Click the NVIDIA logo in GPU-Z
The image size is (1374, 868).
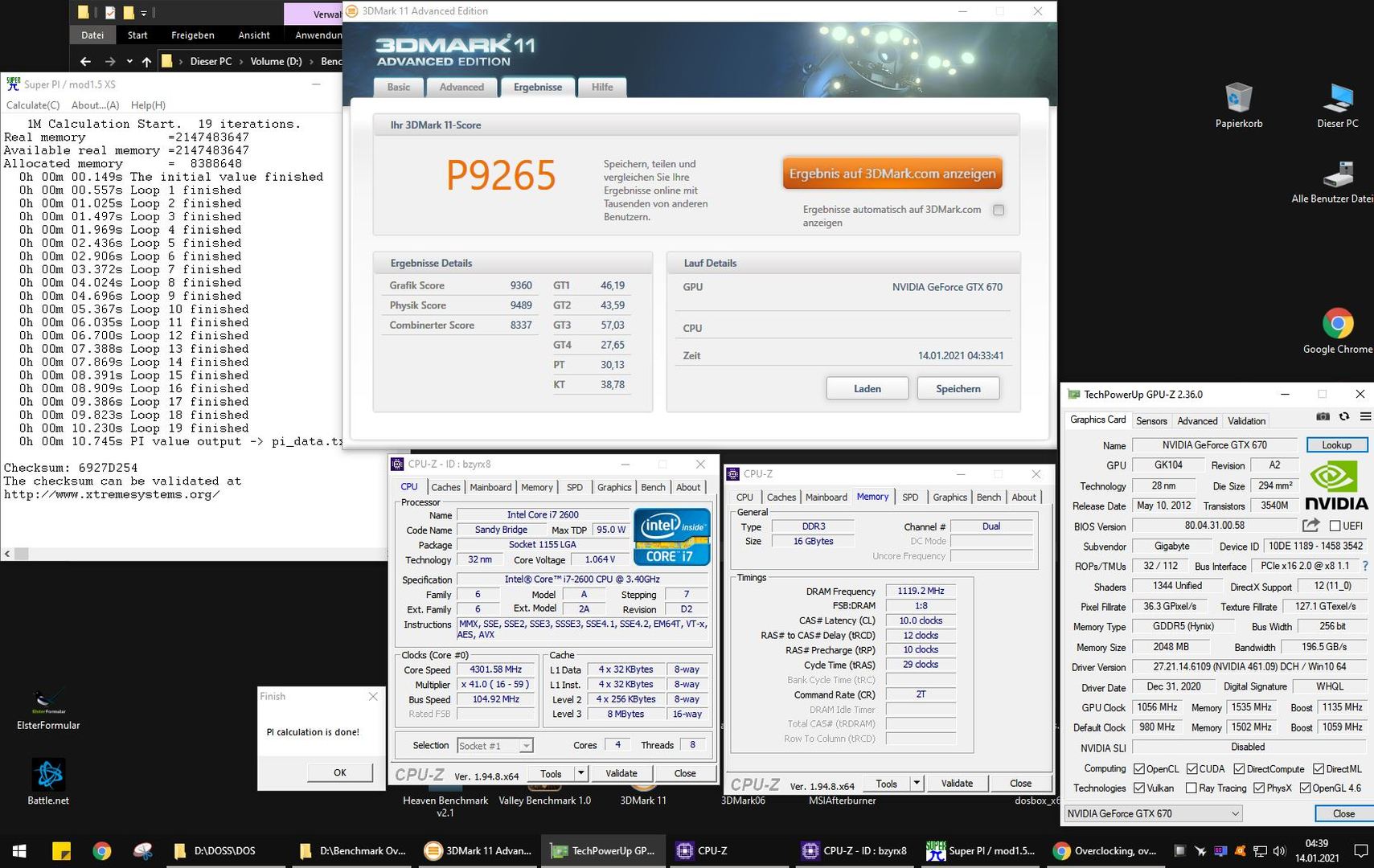pyautogui.click(x=1336, y=485)
